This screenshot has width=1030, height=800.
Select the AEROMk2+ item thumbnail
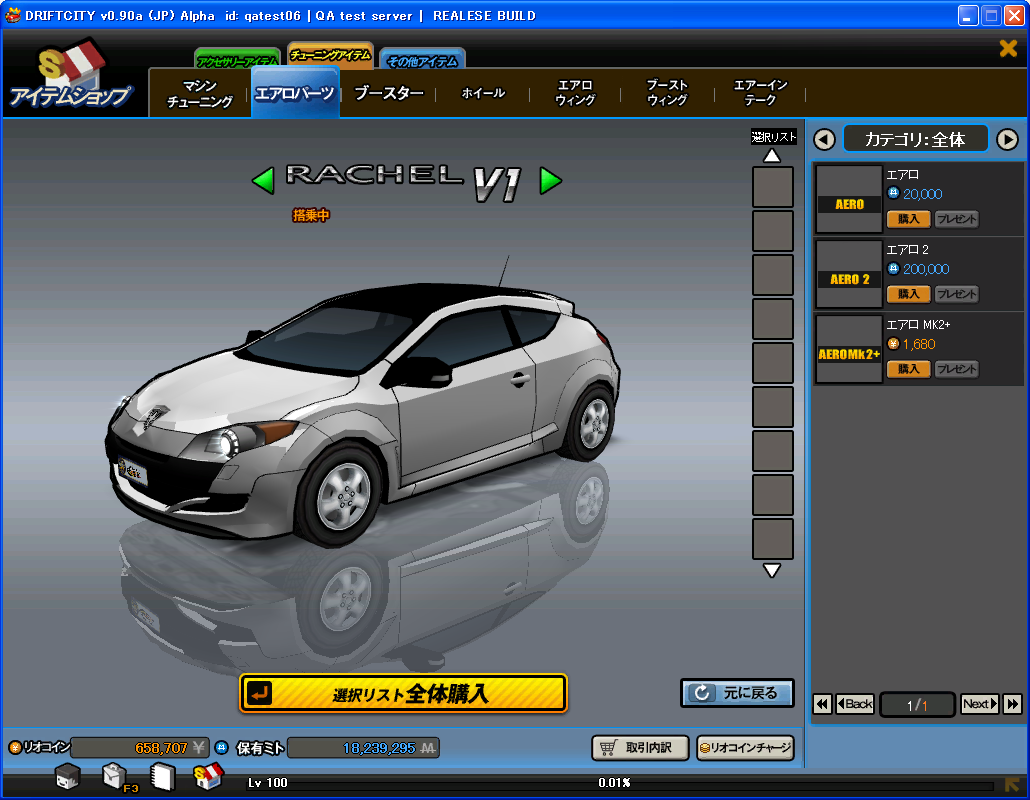pyautogui.click(x=849, y=349)
